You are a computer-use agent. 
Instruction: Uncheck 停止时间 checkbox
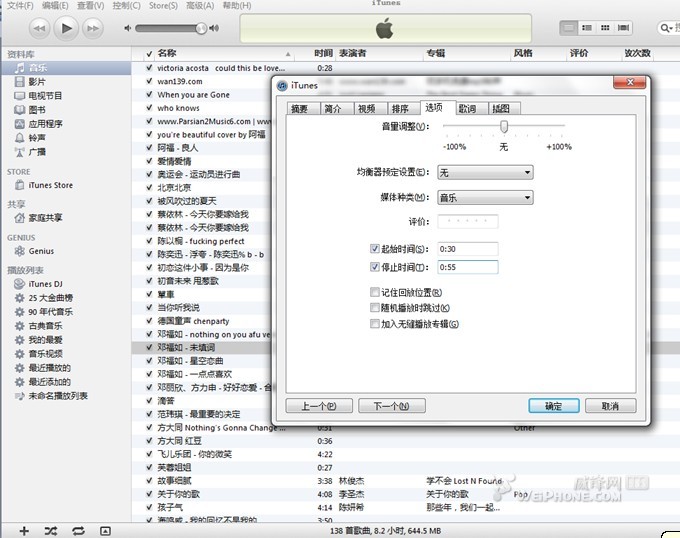[x=375, y=267]
